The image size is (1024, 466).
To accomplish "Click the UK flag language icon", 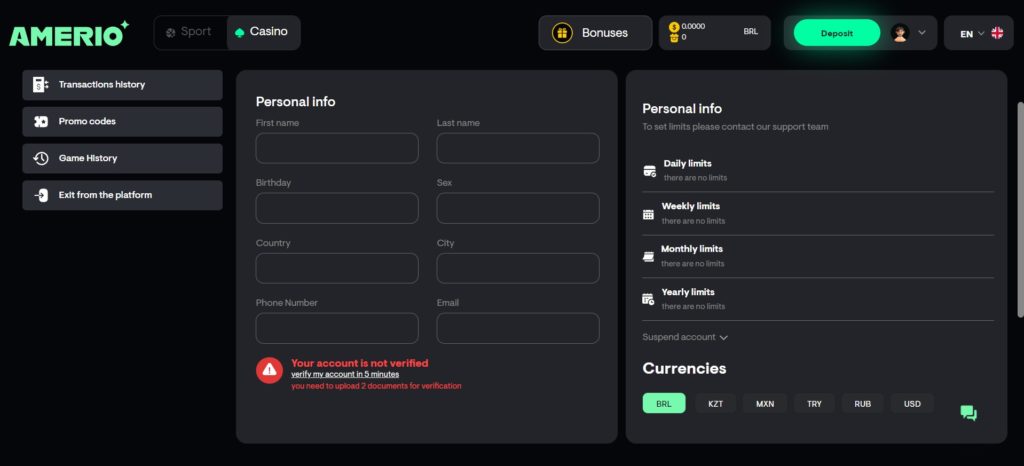I will click(997, 33).
